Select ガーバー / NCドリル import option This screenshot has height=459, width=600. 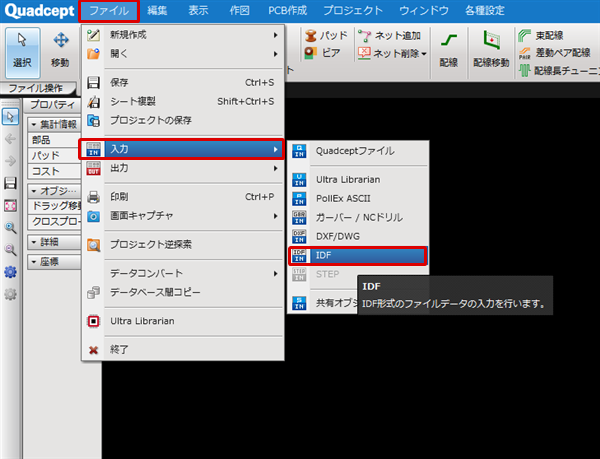tap(358, 218)
